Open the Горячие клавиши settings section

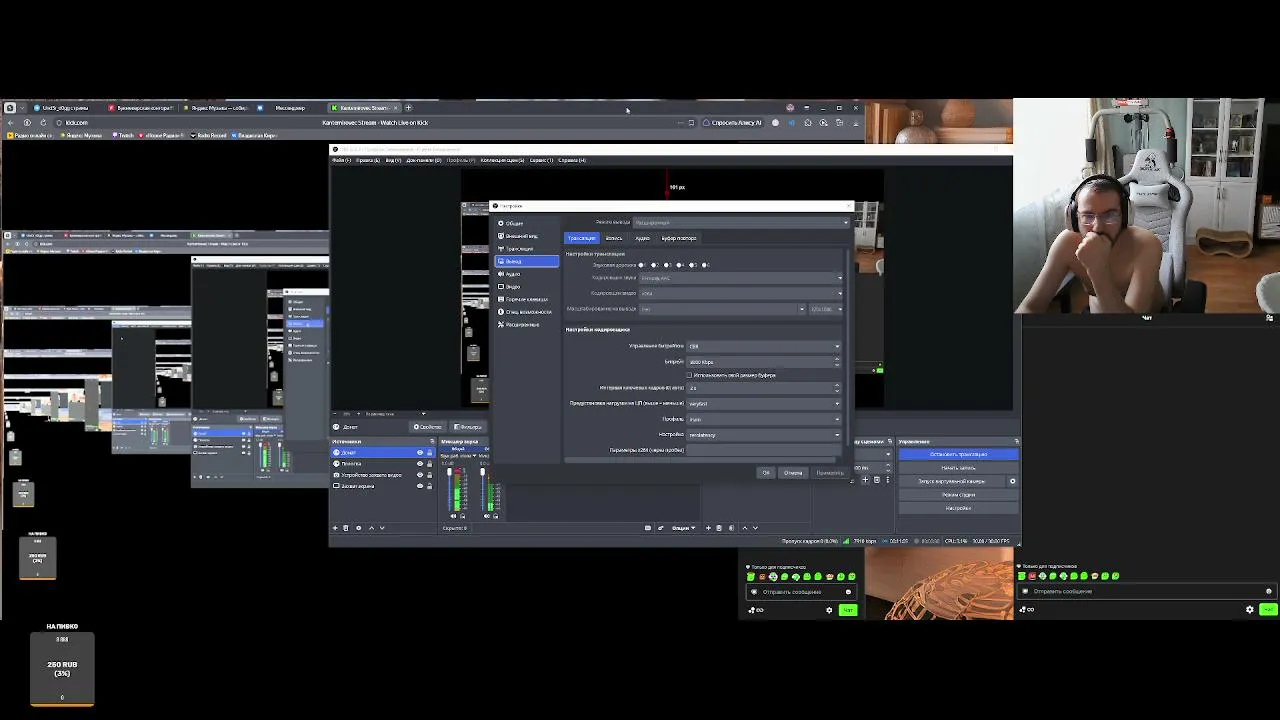[527, 299]
